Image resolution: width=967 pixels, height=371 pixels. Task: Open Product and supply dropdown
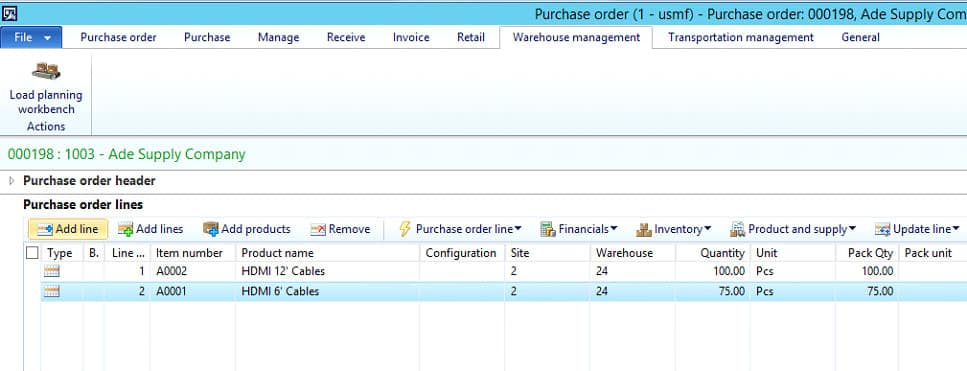pos(793,229)
